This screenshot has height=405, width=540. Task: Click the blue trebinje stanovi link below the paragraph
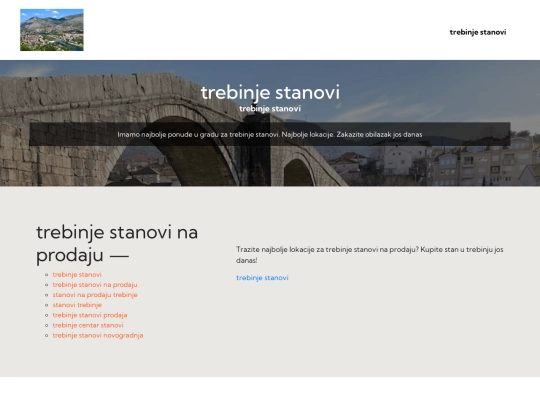(x=262, y=278)
